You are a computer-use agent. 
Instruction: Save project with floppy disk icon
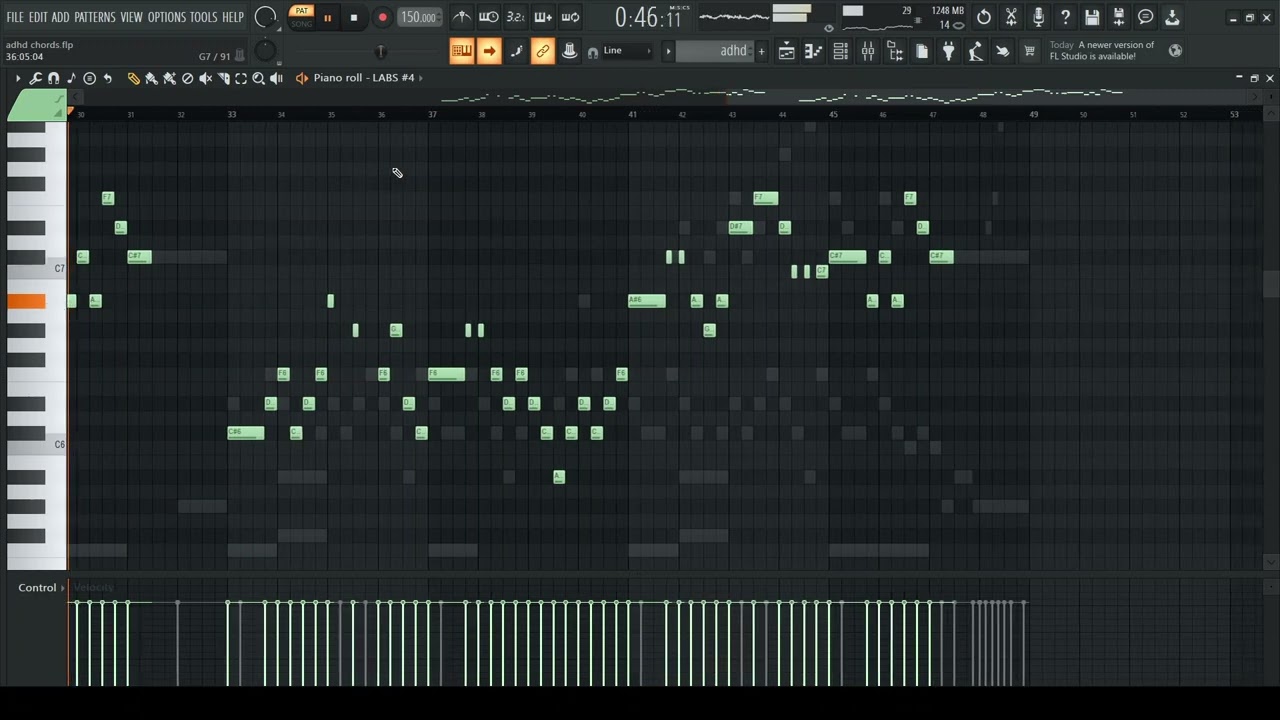click(1092, 17)
